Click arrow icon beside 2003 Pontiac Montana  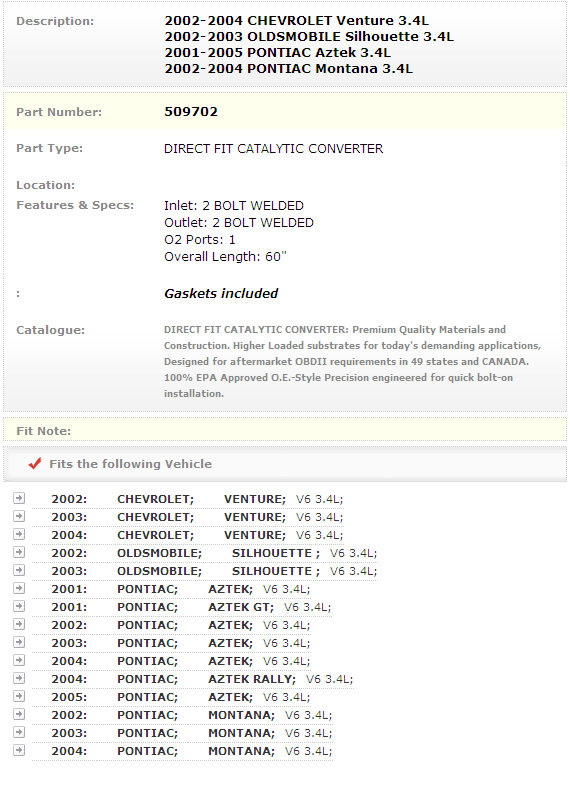(19, 732)
